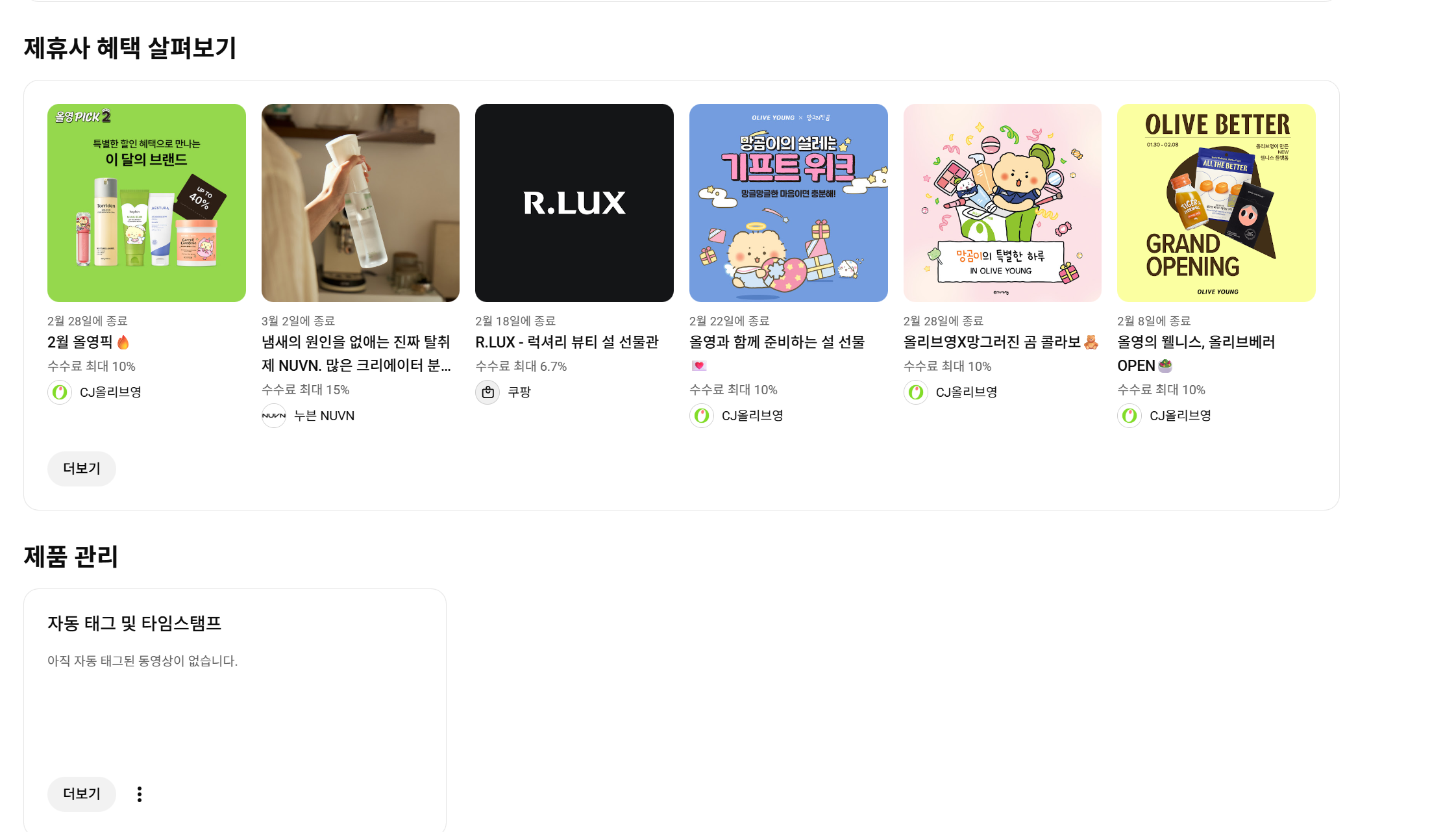Open the NUVN spray bottle thumbnail

[360, 203]
